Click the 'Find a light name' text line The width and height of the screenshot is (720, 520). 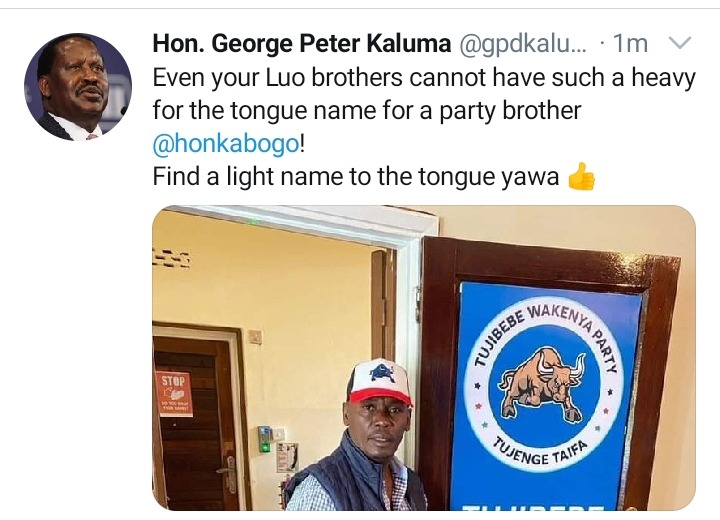coord(356,176)
